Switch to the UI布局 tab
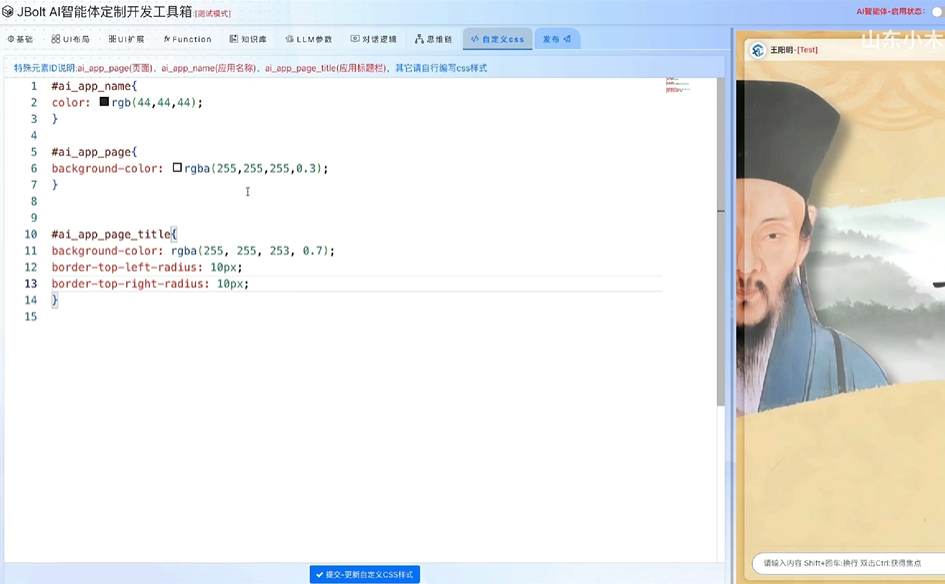The height and width of the screenshot is (584, 945). (x=71, y=39)
